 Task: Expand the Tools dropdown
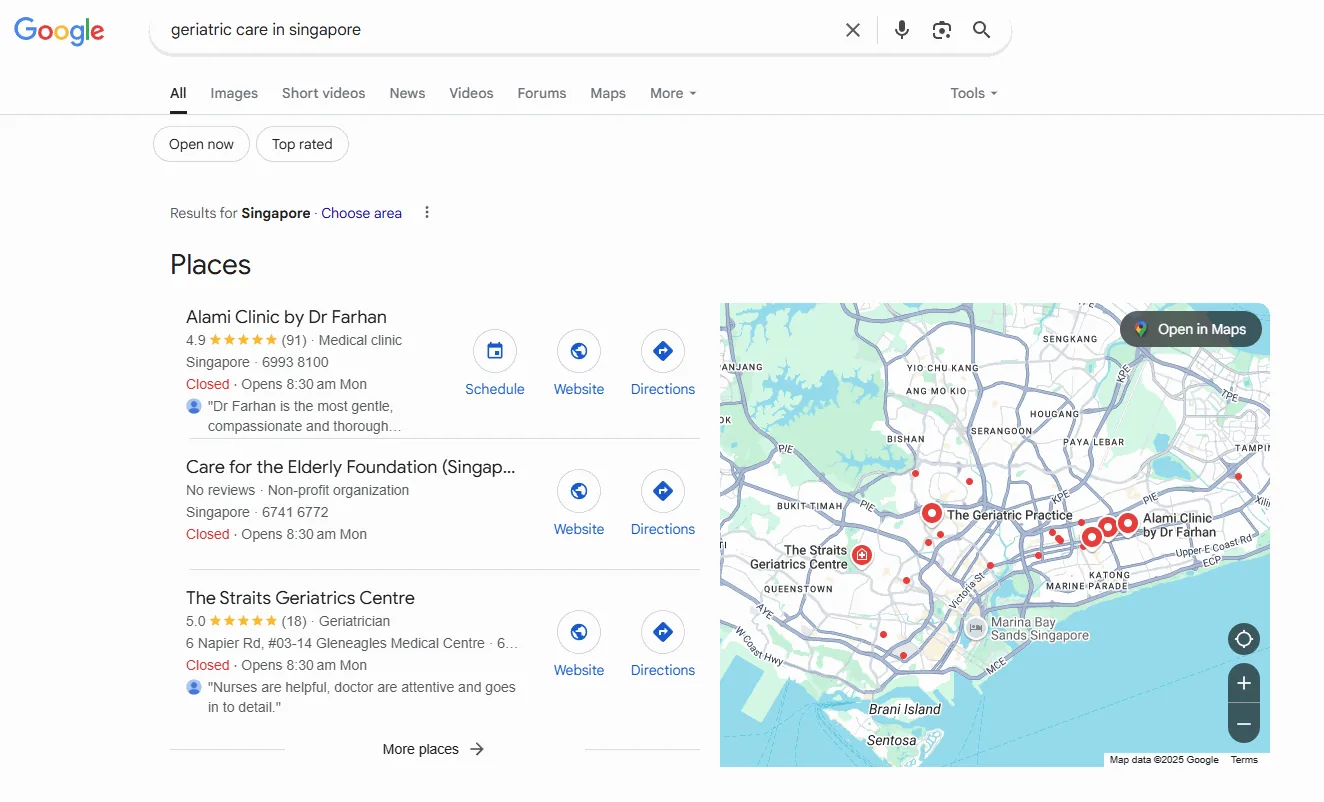point(974,93)
